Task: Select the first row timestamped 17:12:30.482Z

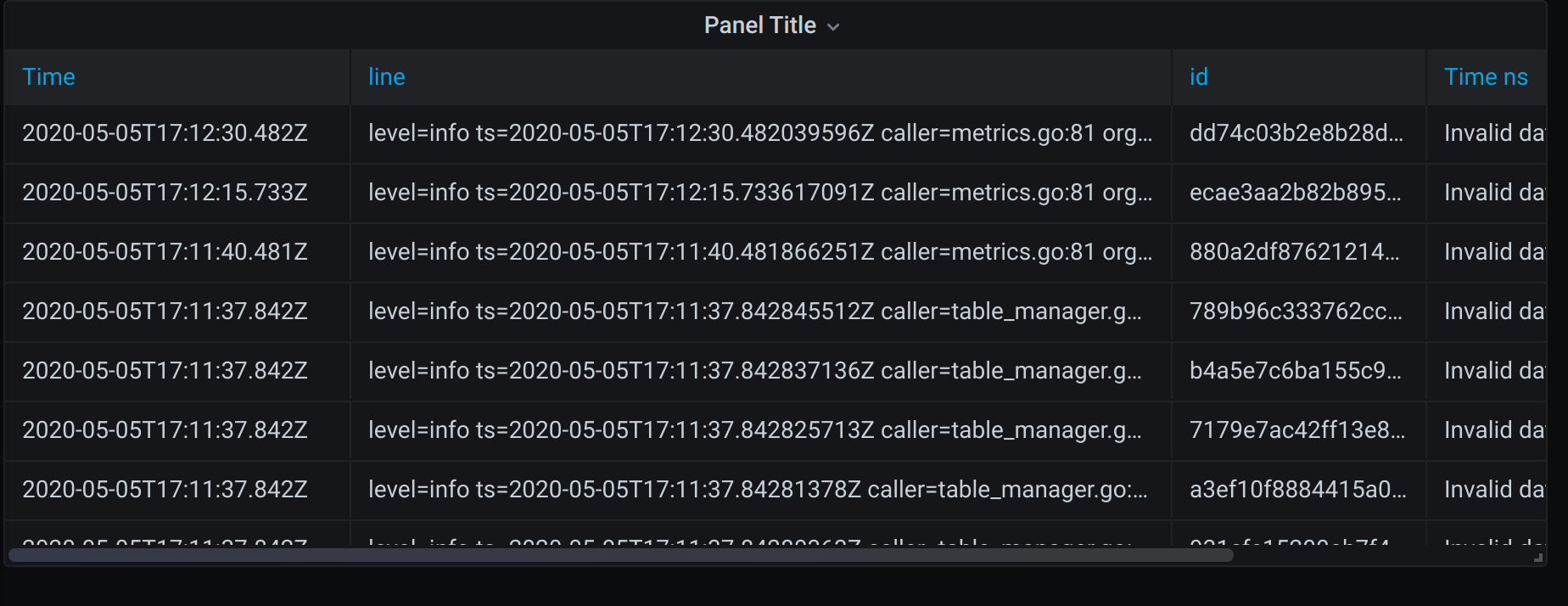Action: (165, 133)
